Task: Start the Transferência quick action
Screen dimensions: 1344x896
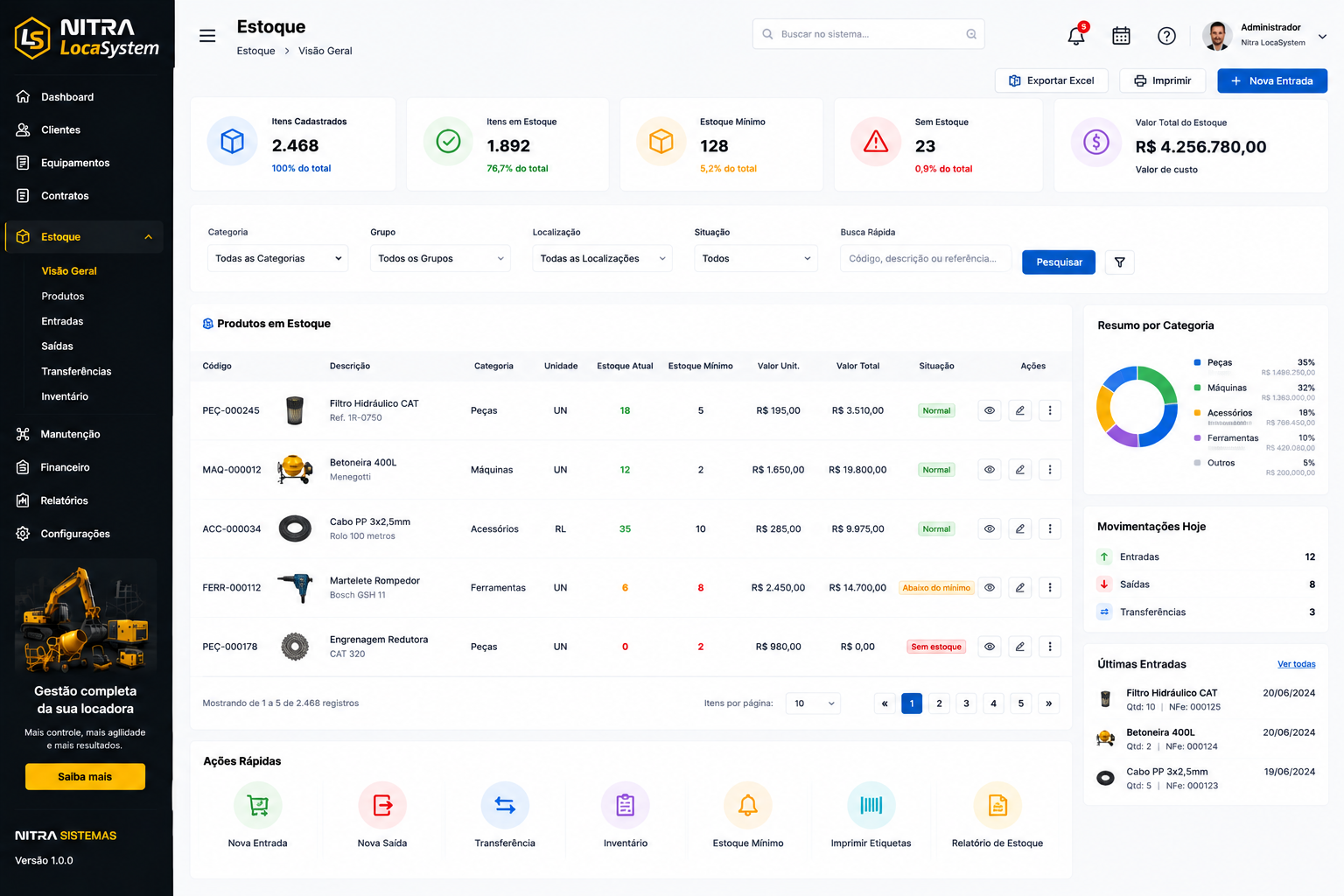Action: pyautogui.click(x=505, y=815)
